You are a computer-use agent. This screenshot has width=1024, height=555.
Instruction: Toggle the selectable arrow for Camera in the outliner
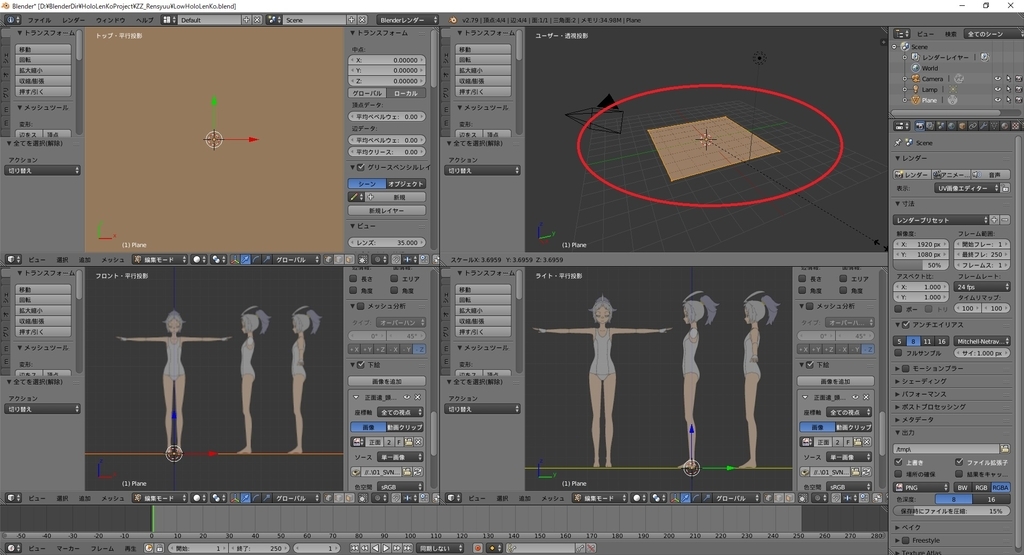tap(1008, 79)
